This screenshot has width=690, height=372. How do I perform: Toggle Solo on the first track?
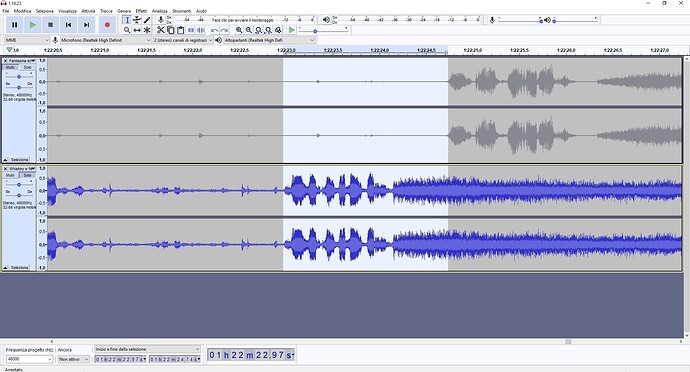click(x=27, y=67)
